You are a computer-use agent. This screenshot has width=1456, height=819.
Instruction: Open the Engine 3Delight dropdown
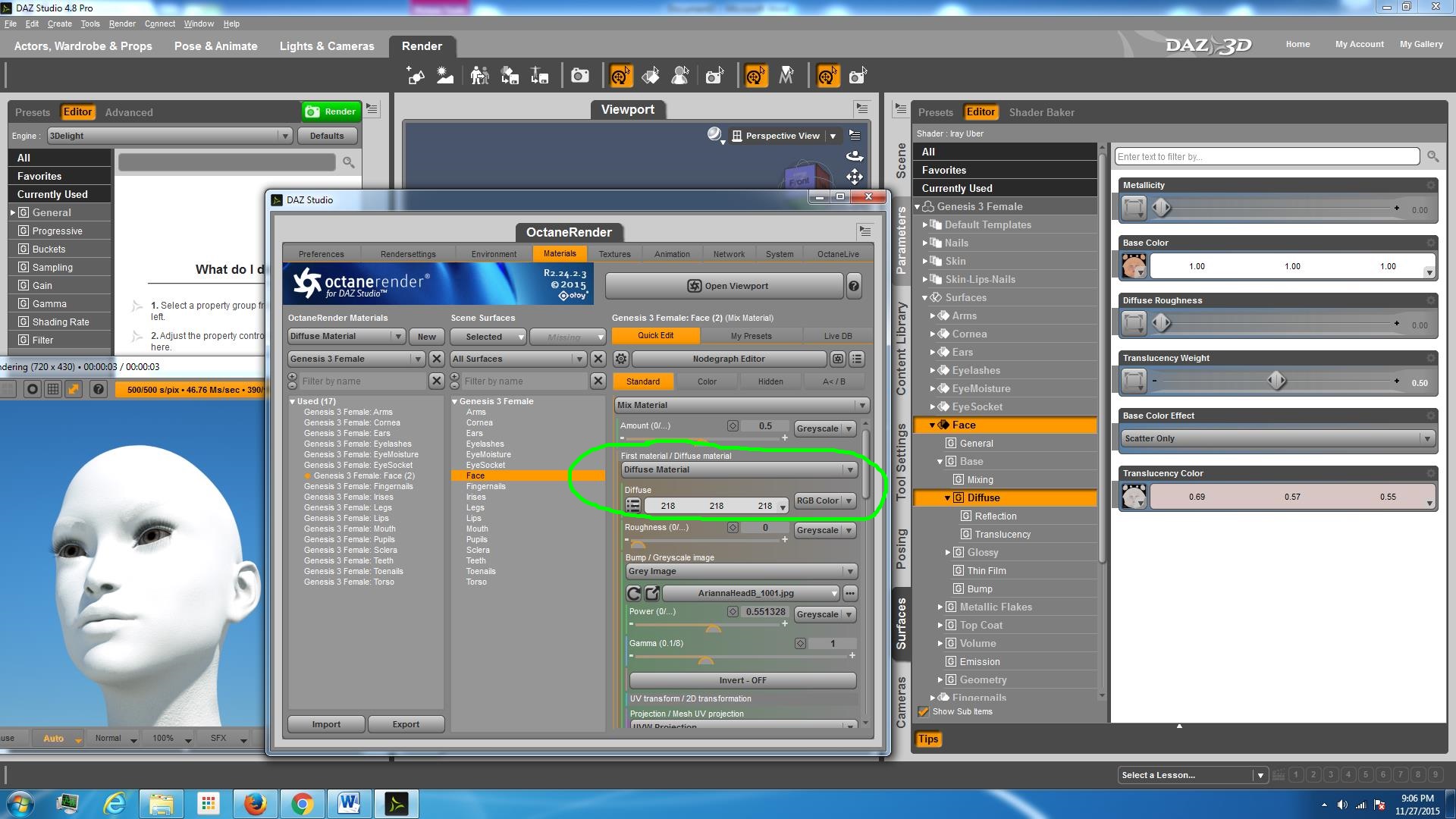tap(168, 136)
